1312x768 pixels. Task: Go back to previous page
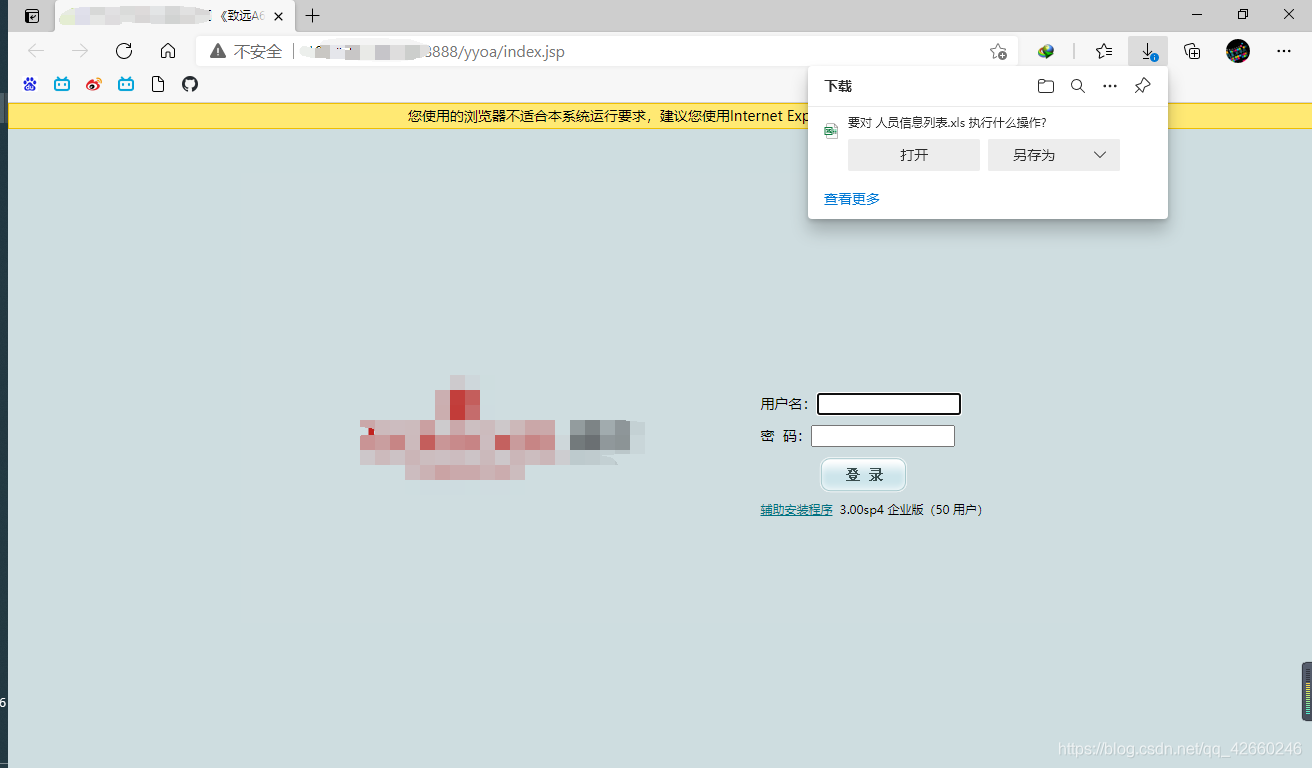tap(36, 51)
